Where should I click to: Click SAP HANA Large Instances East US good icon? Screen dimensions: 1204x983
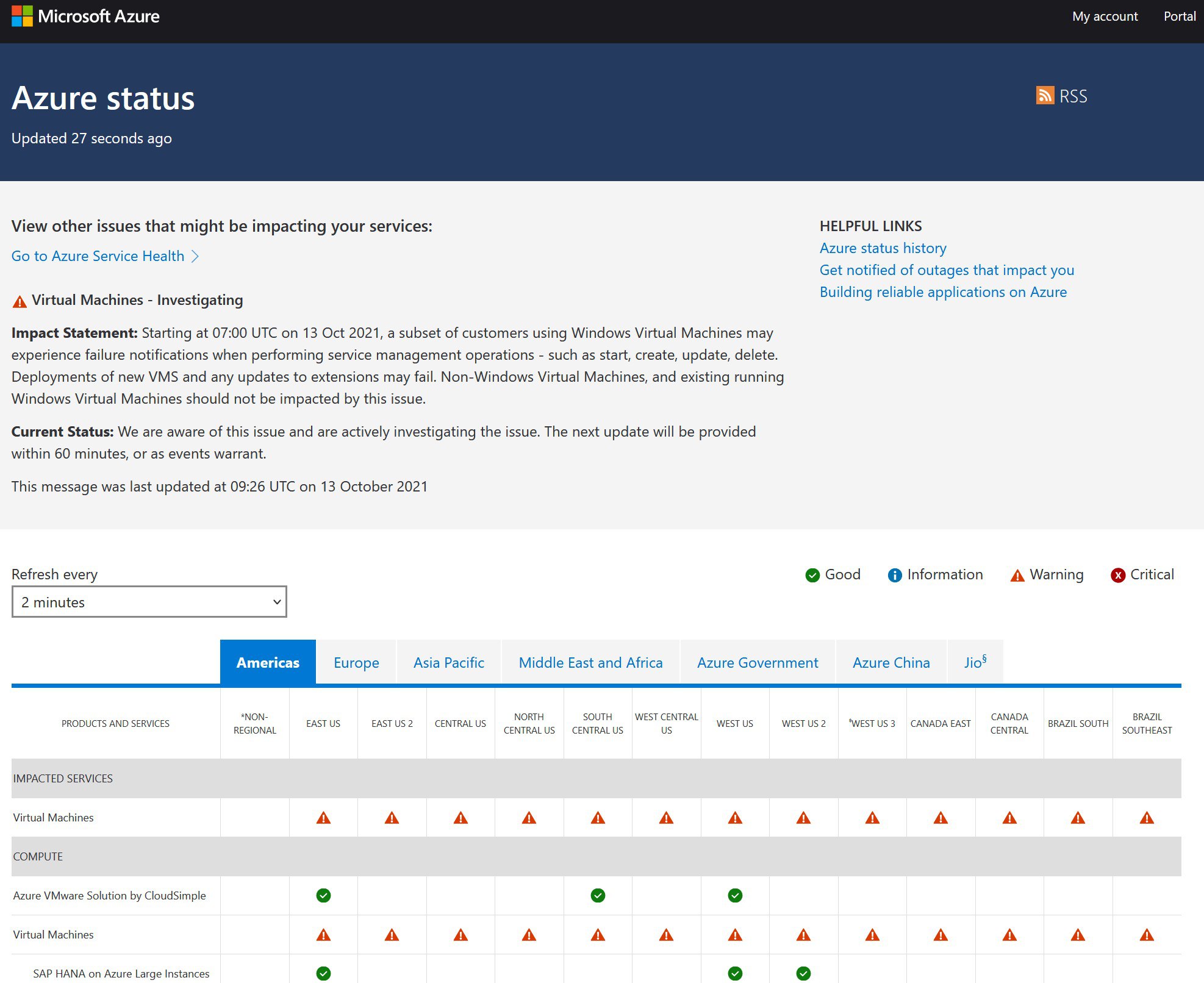(323, 973)
